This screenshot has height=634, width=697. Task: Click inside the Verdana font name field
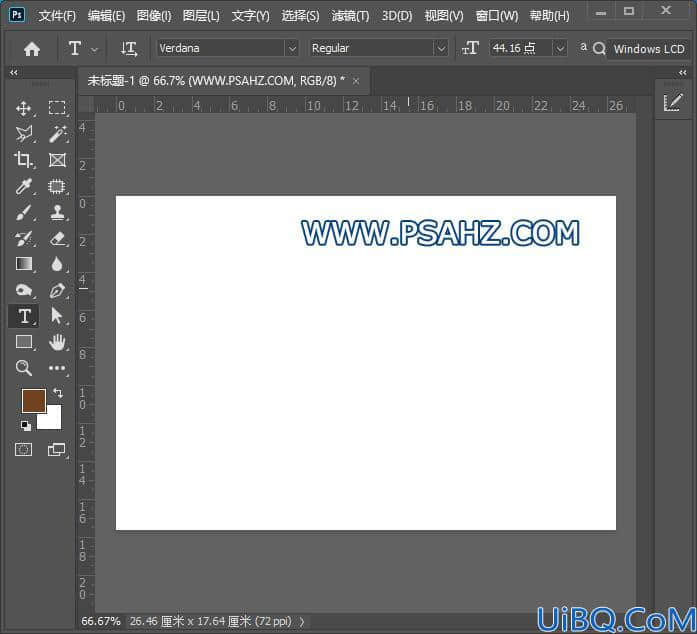[221, 48]
